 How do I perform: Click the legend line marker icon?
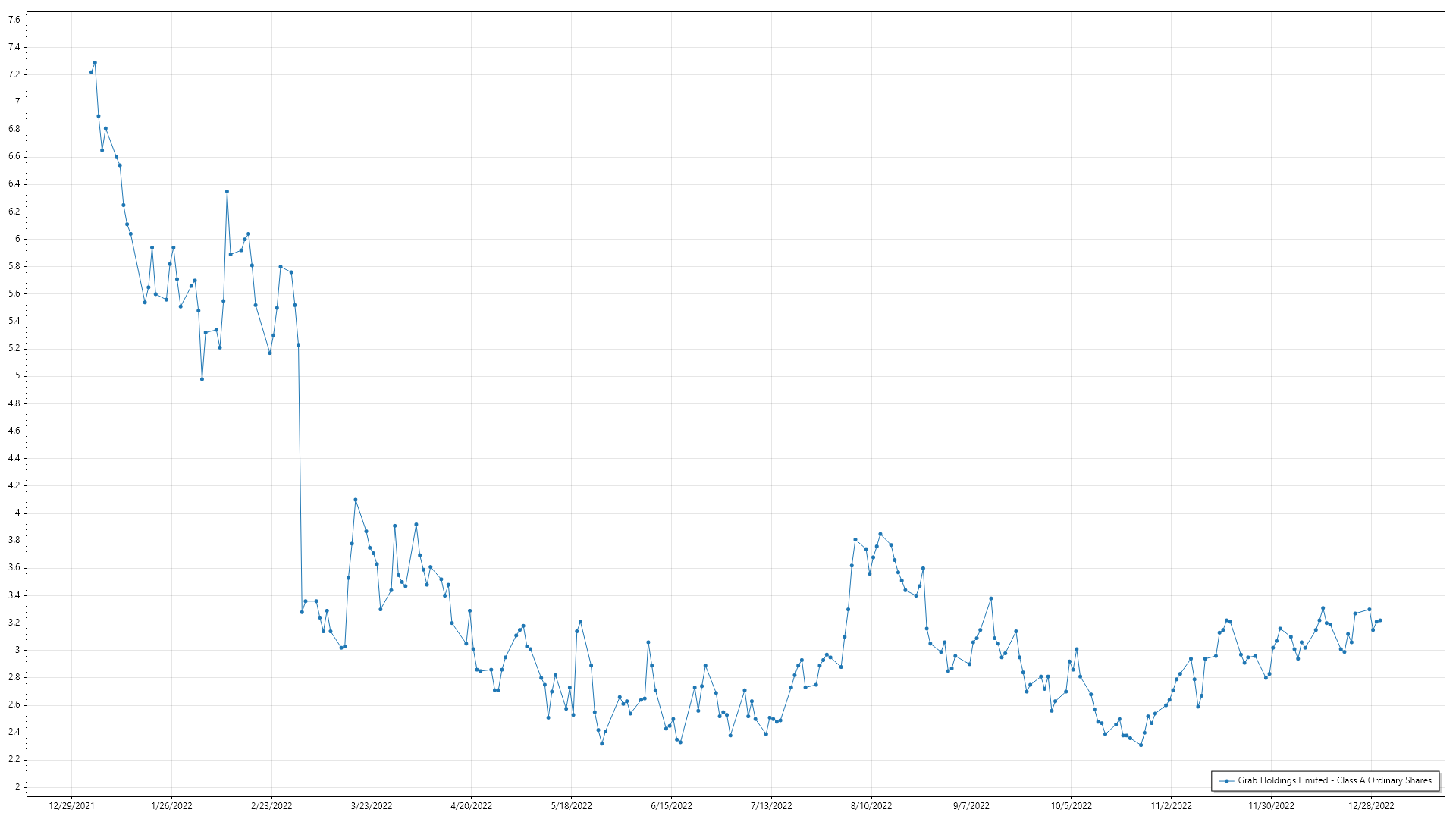[1226, 781]
